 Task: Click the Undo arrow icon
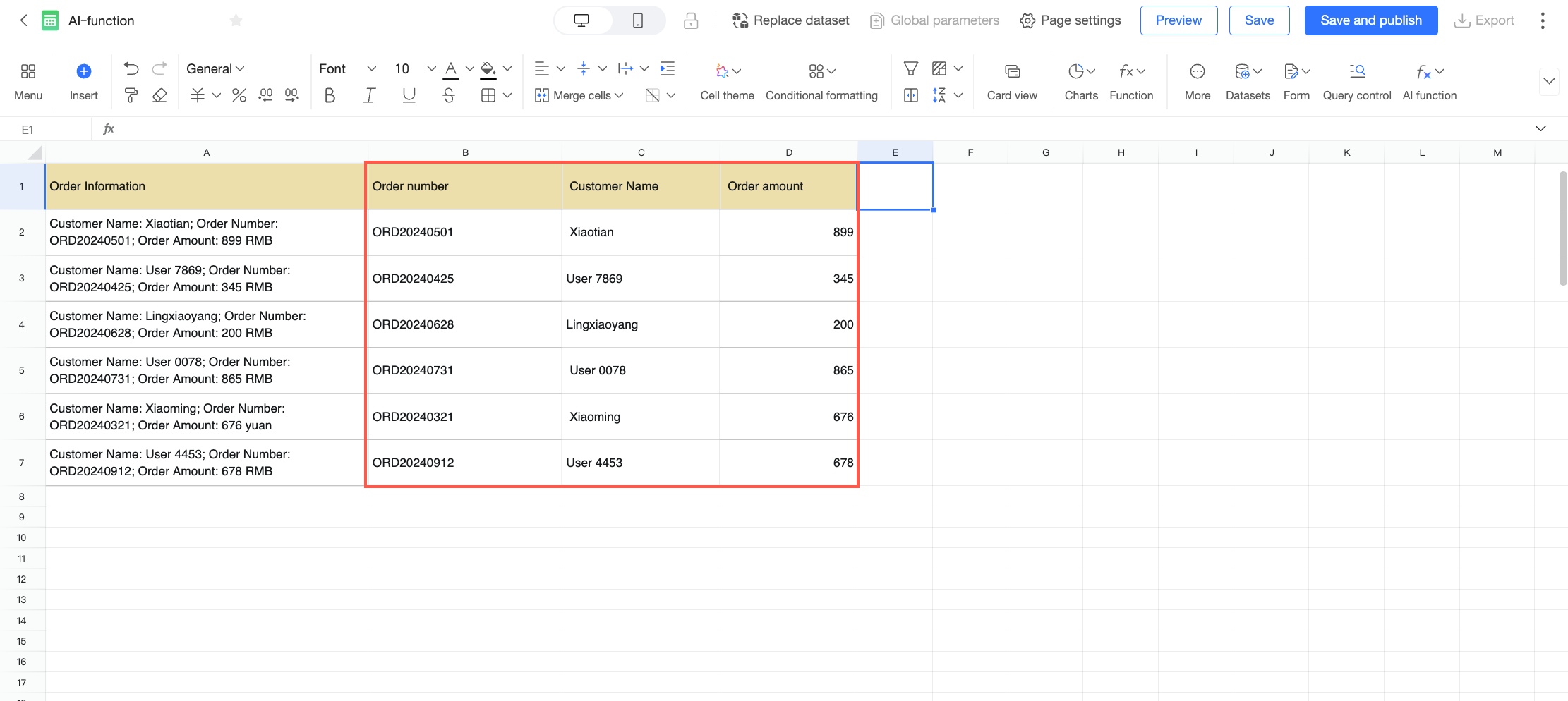pos(131,68)
